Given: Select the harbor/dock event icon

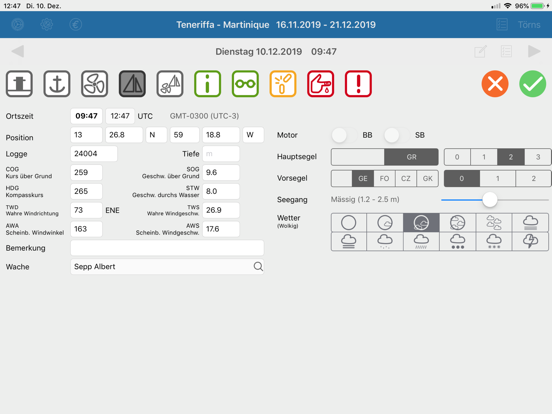Looking at the screenshot, I should 19,84.
